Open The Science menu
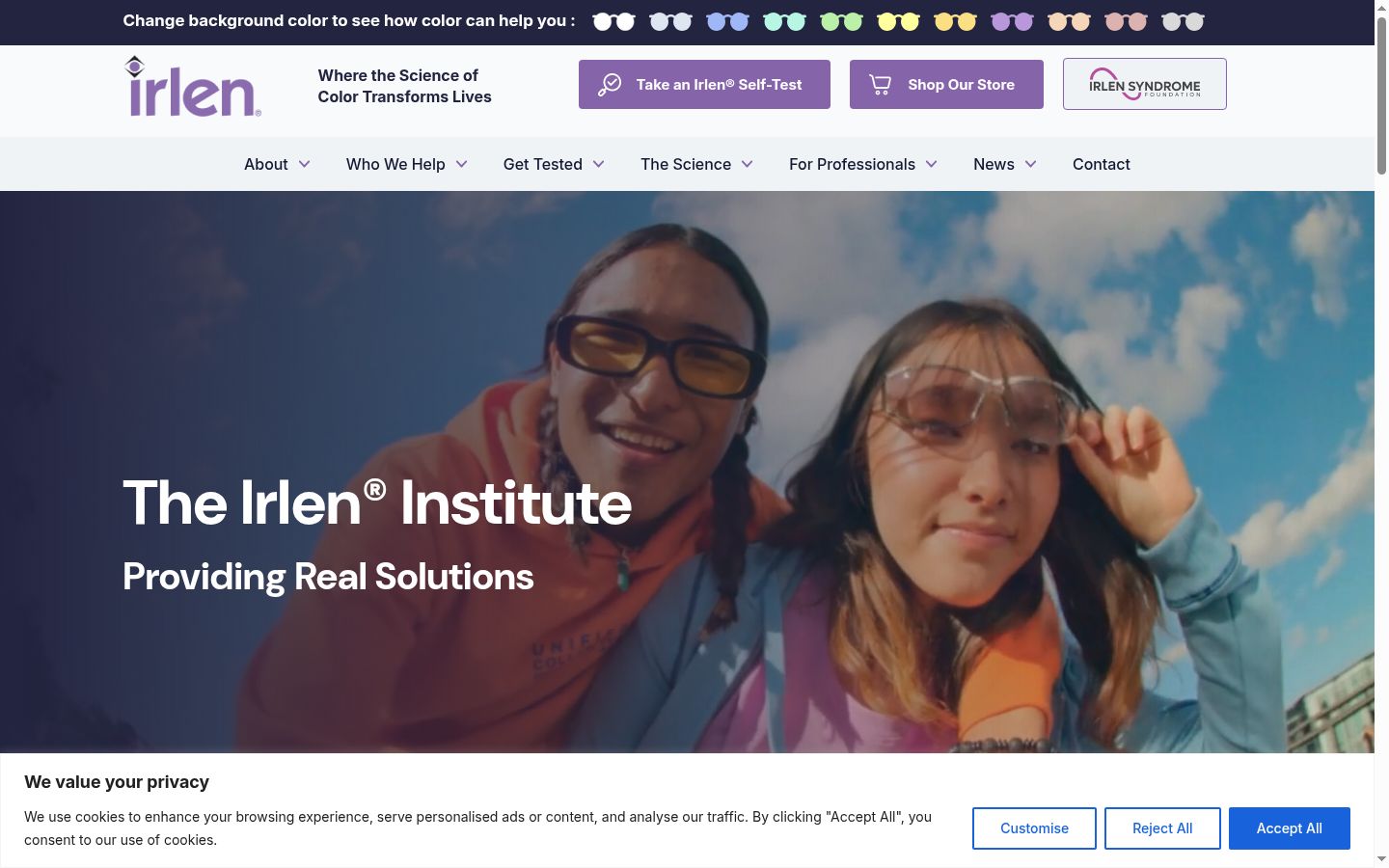This screenshot has width=1389, height=868. (686, 164)
